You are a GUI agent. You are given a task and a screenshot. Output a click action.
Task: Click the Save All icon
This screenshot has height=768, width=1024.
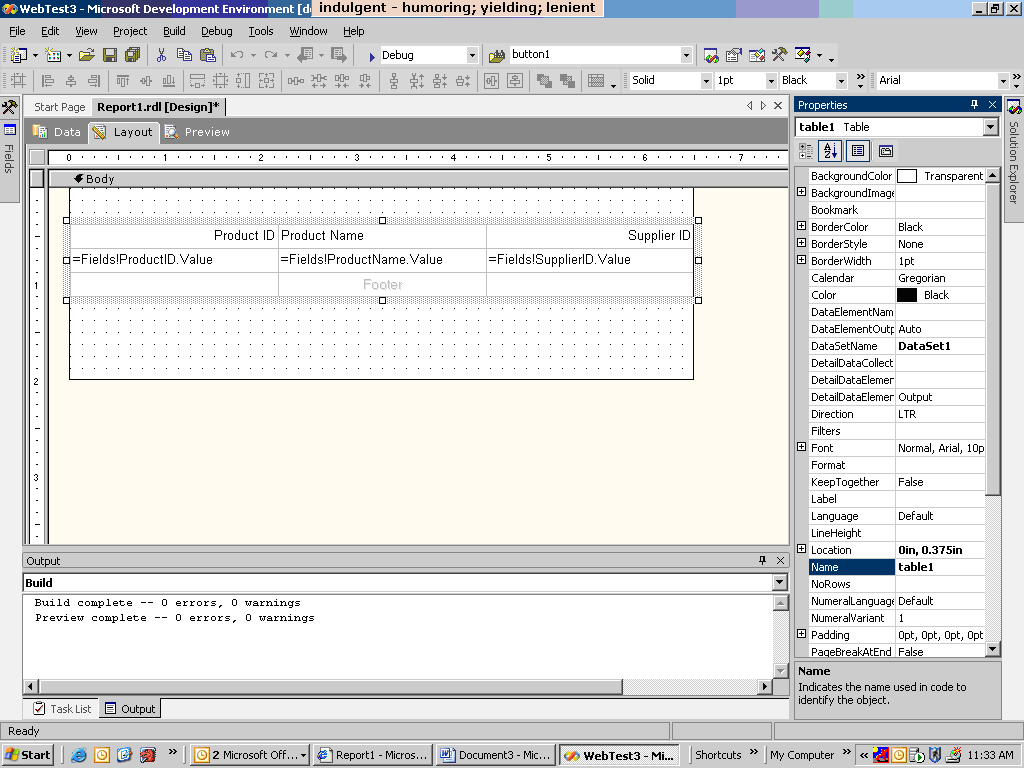click(x=133, y=56)
